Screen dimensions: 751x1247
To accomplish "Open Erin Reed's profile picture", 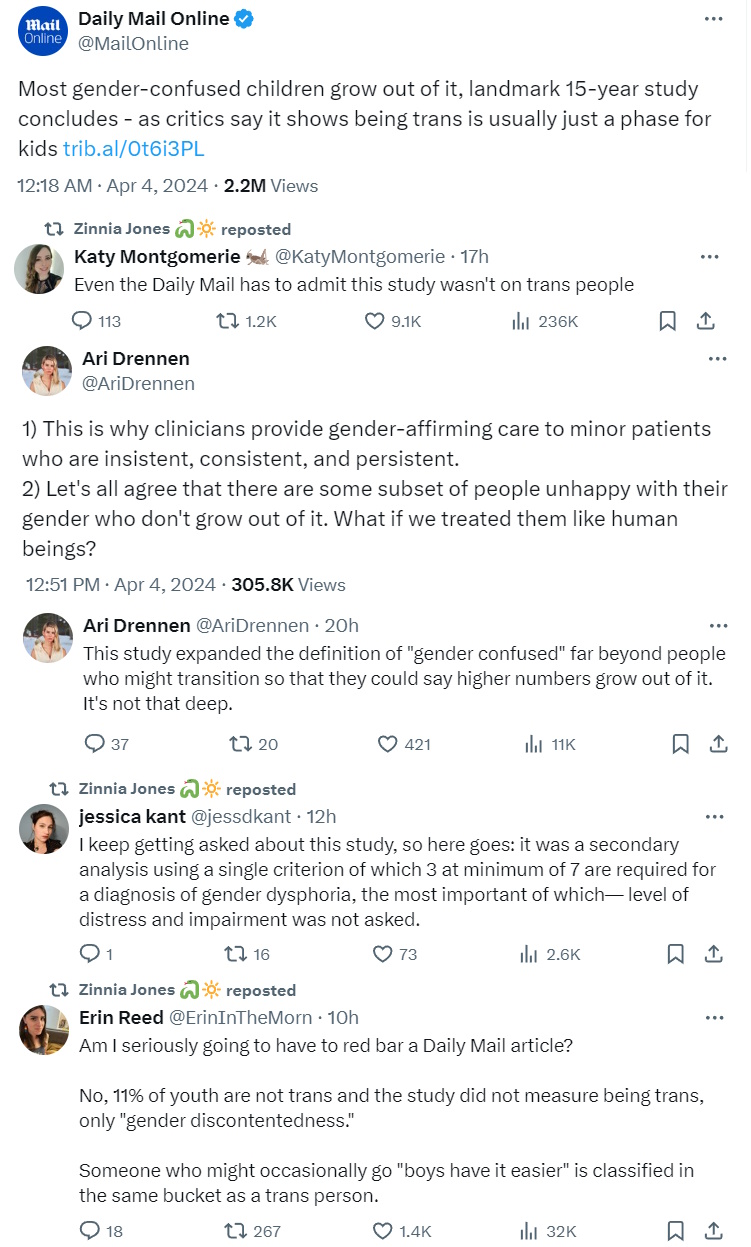I will pos(44,1030).
